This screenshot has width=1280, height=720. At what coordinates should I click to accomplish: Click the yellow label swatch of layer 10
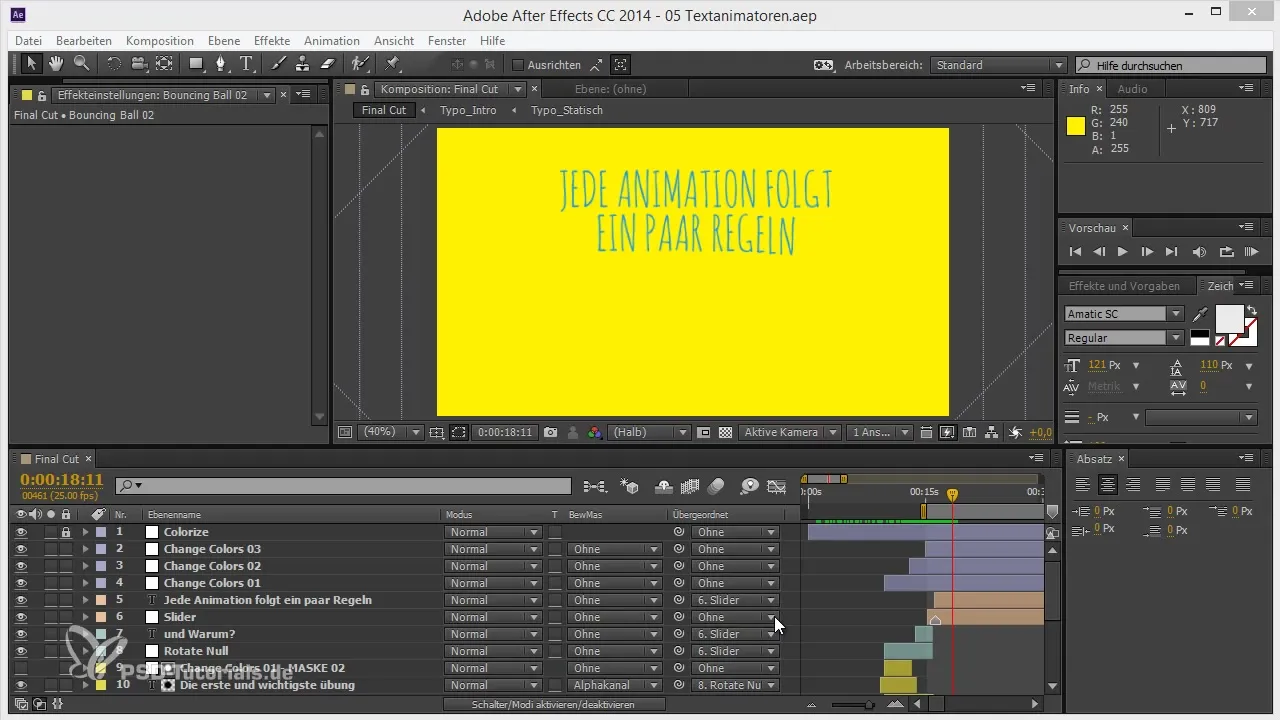click(101, 685)
